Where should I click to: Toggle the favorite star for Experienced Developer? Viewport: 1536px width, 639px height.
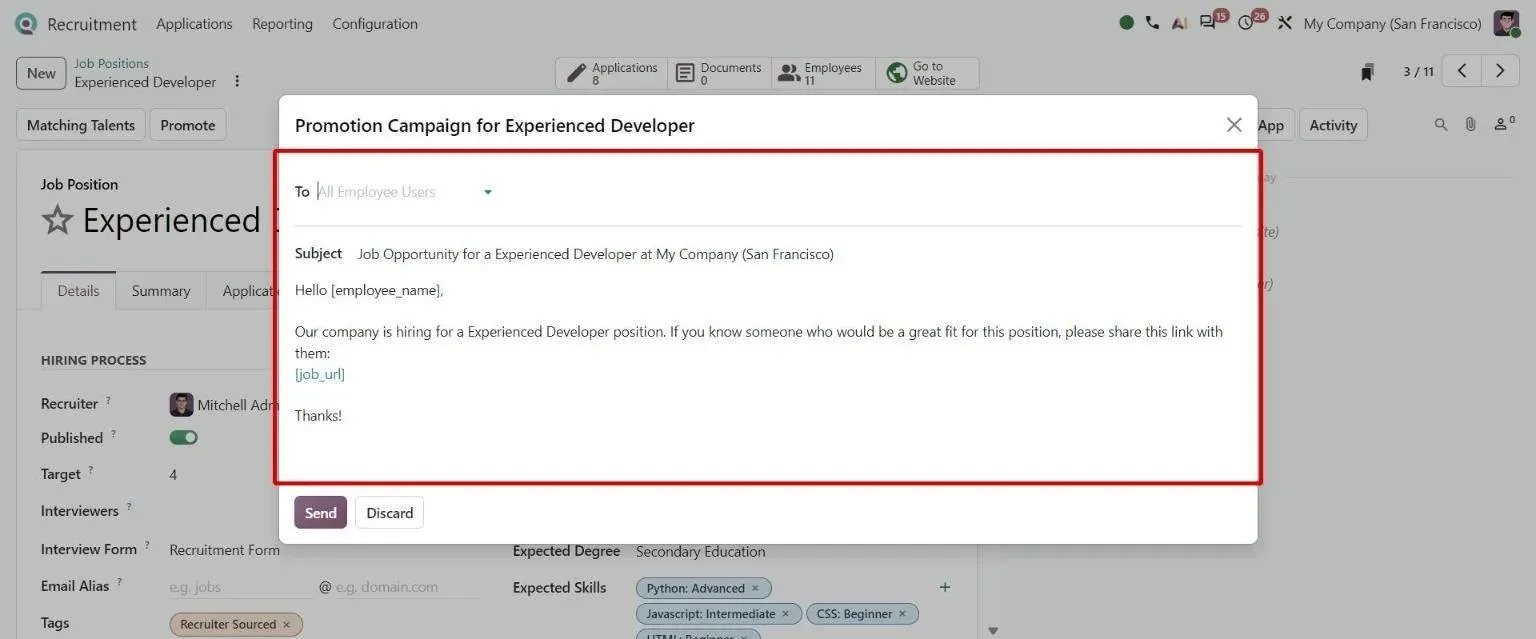click(57, 220)
